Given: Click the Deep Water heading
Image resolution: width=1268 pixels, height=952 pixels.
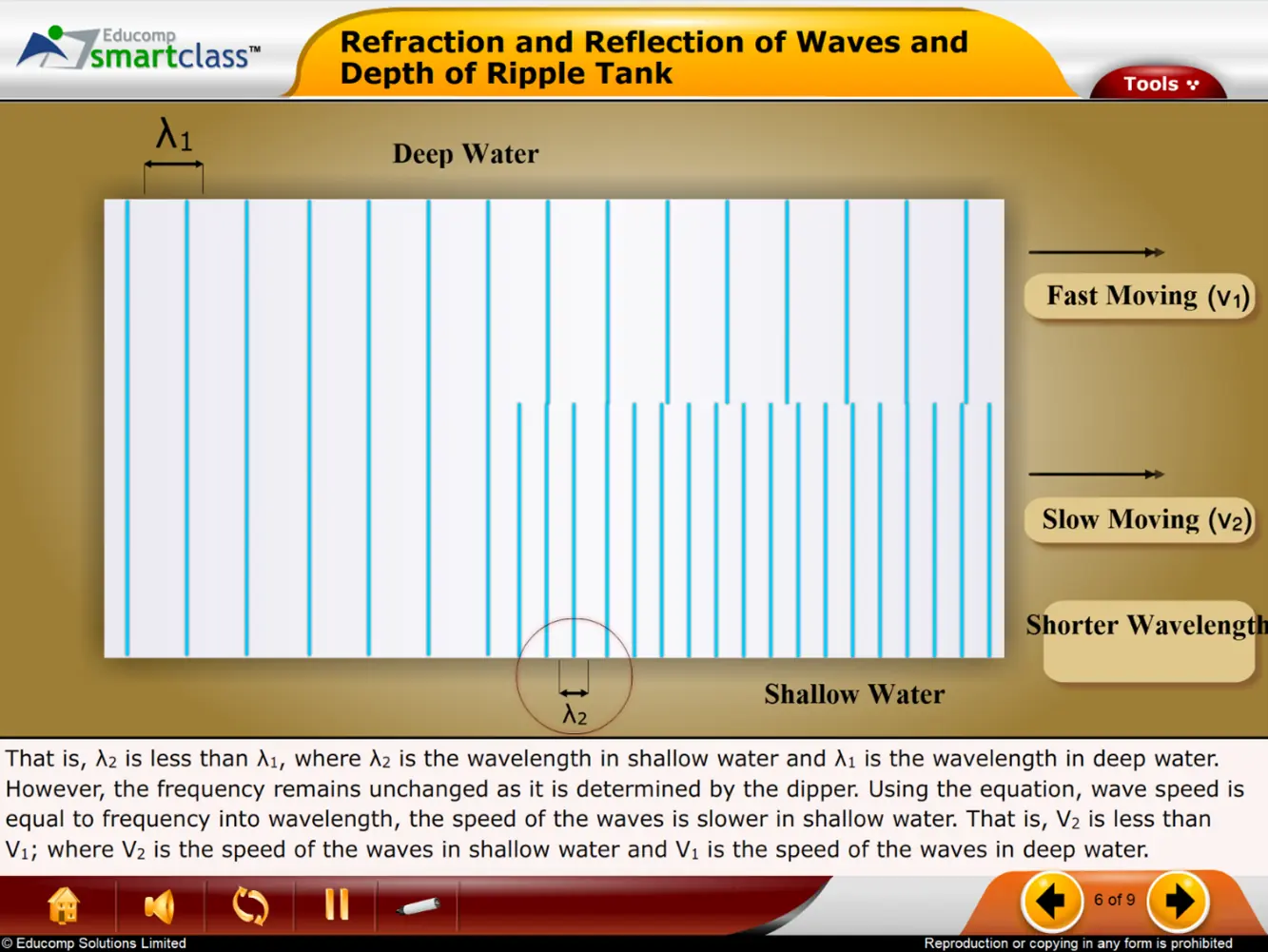Looking at the screenshot, I should [465, 154].
